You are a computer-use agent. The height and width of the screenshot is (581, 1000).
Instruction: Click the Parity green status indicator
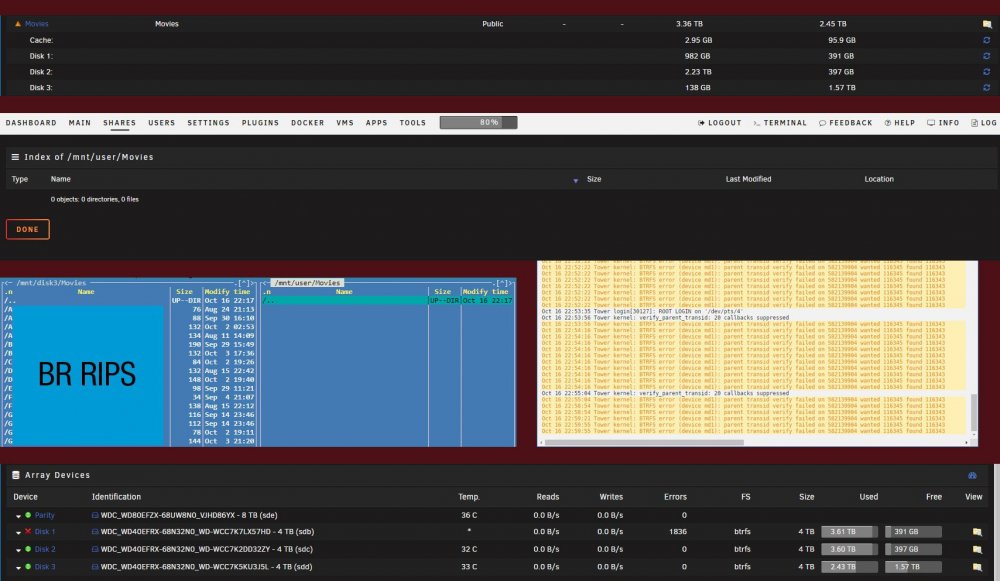tap(28, 515)
